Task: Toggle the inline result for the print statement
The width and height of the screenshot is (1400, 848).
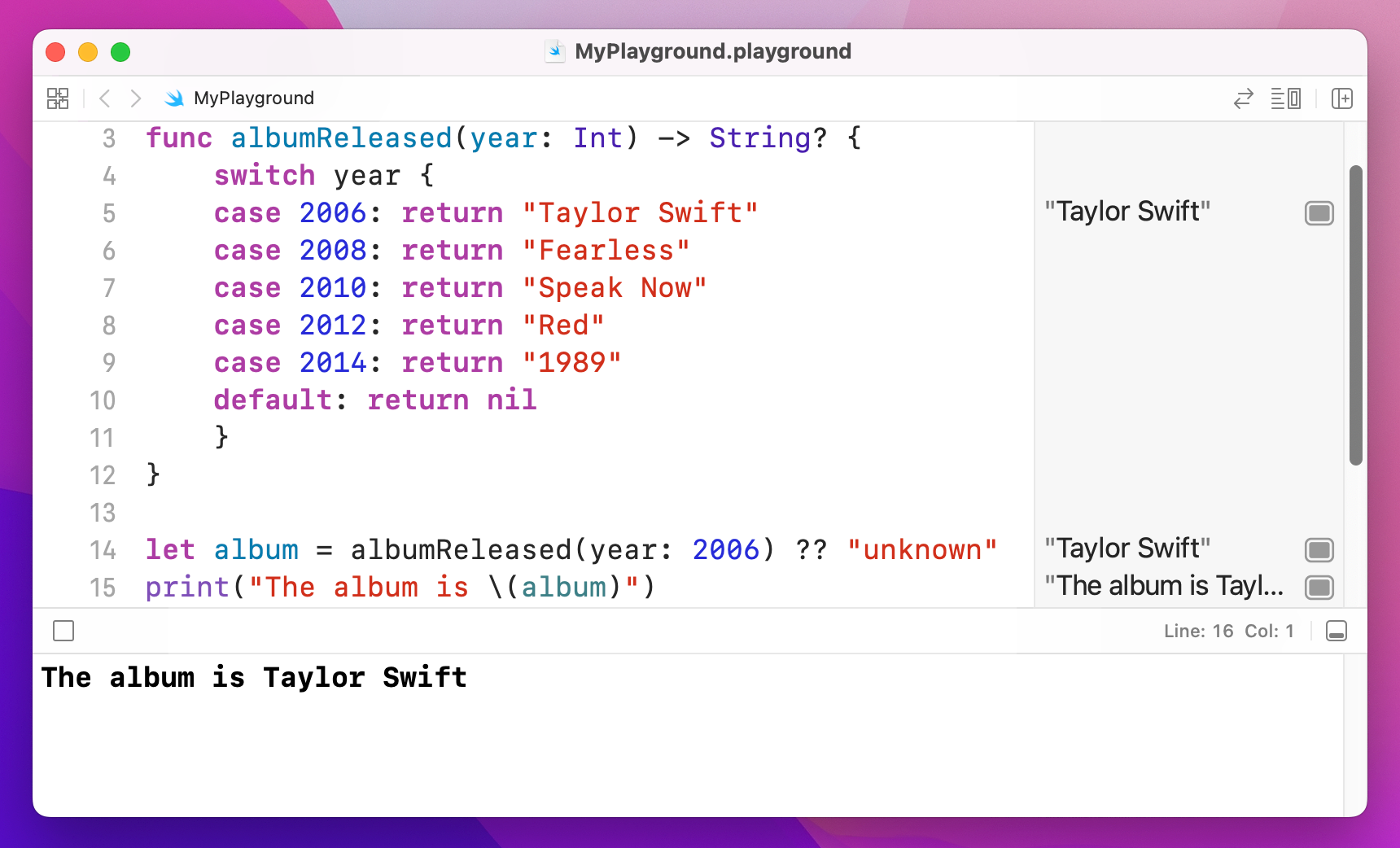Action: coord(1318,588)
